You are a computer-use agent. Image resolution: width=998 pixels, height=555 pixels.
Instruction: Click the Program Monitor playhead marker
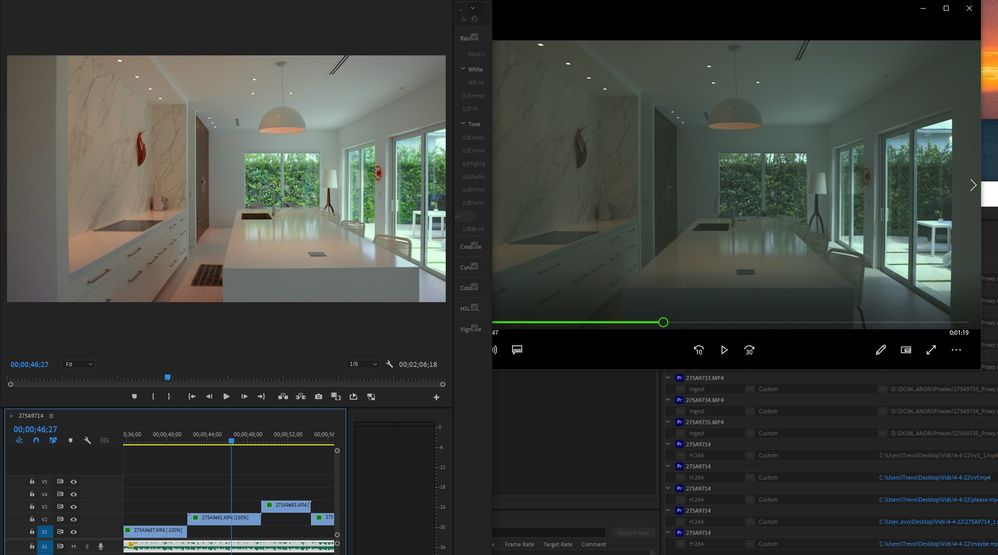[x=167, y=377]
